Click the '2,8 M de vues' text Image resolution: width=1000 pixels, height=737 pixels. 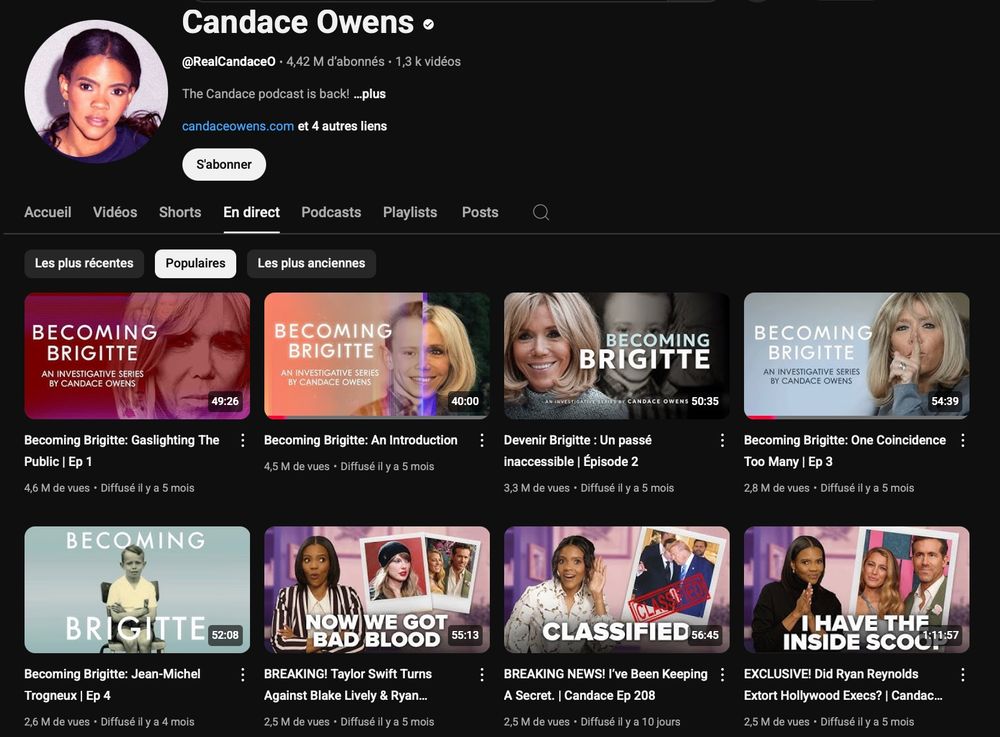[x=776, y=488]
